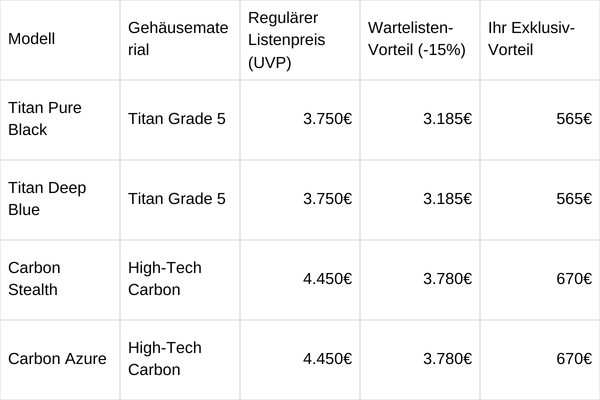
Task: Click the 3.750€ price for Titan Pure Black
Action: [x=327, y=119]
